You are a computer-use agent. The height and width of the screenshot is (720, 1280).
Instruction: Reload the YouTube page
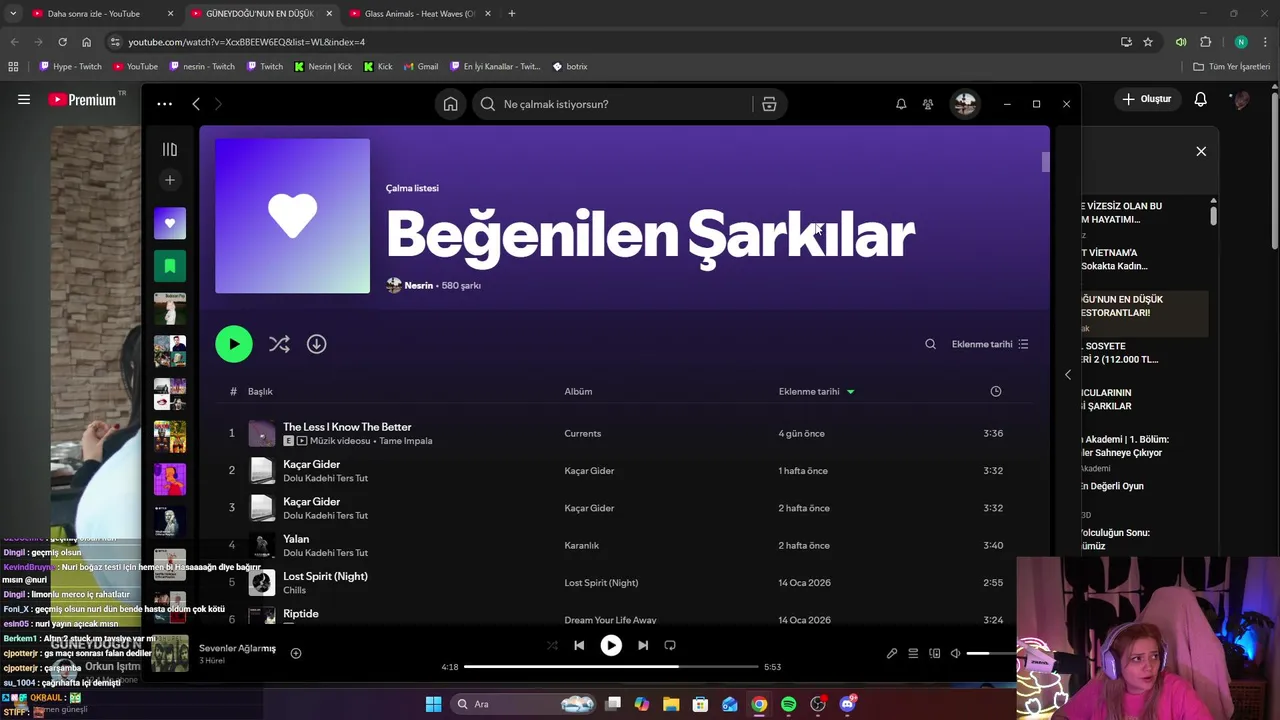click(62, 42)
